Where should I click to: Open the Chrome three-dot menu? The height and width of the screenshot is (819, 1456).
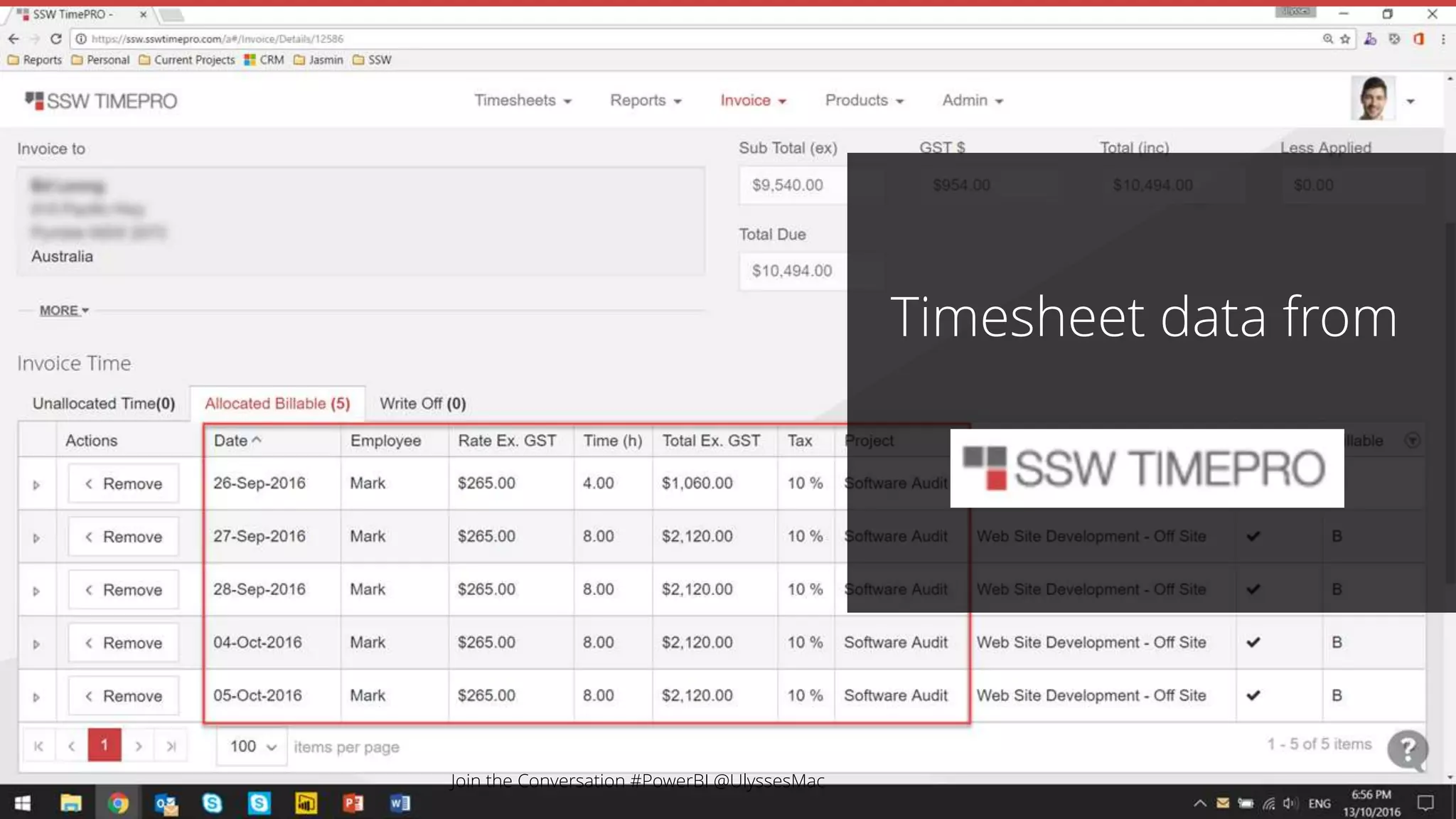tap(1443, 39)
